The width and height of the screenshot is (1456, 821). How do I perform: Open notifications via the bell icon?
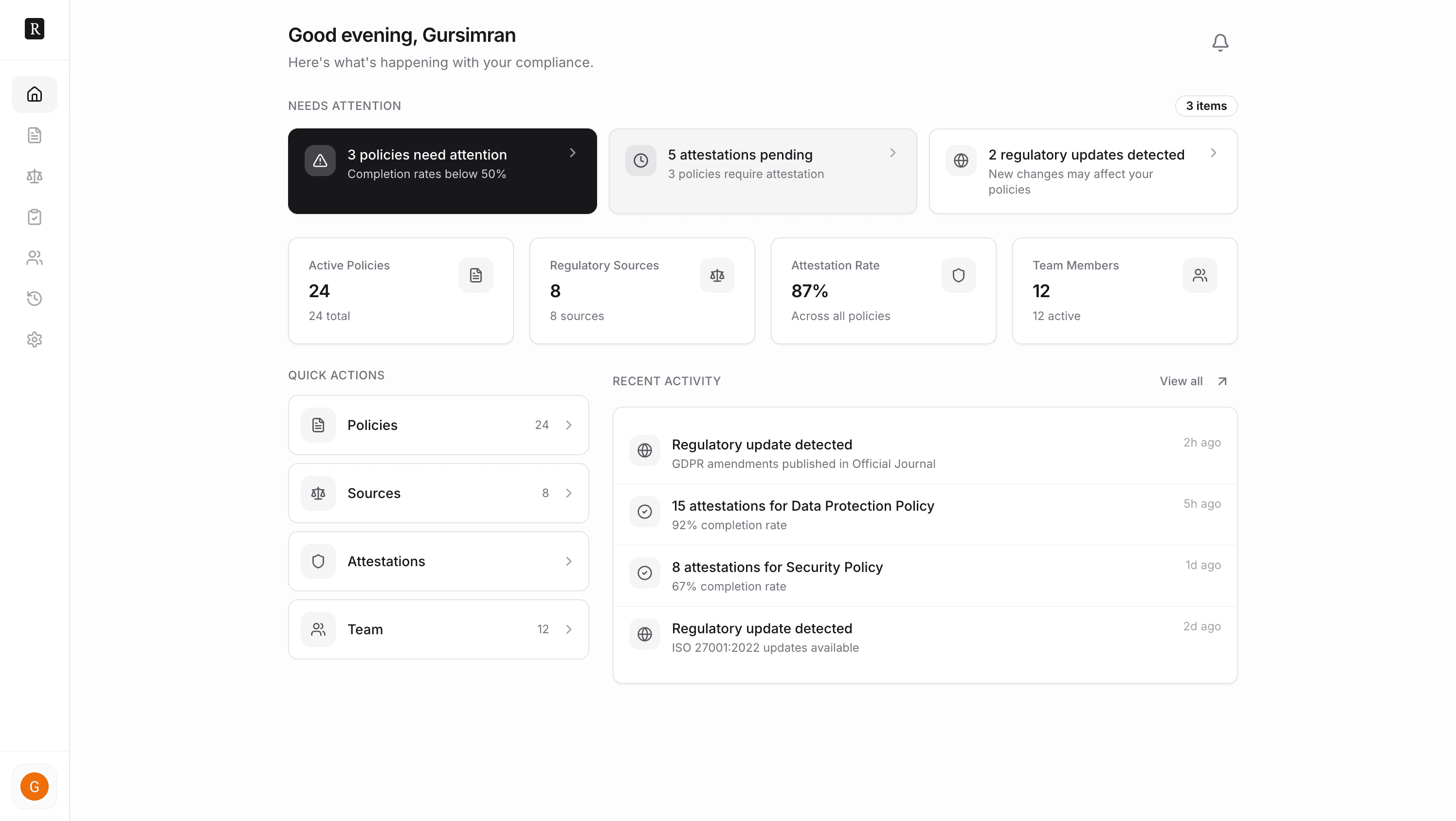point(1219,42)
